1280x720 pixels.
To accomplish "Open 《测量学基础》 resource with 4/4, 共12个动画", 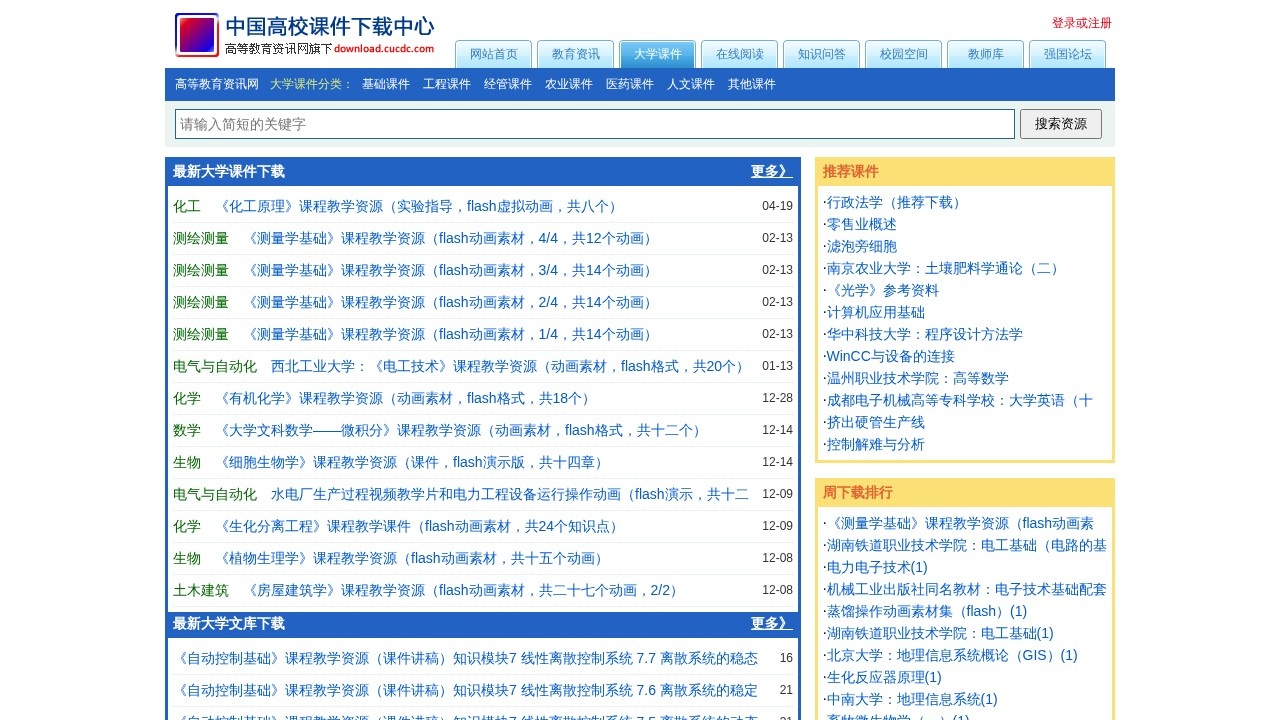I will pyautogui.click(x=450, y=238).
